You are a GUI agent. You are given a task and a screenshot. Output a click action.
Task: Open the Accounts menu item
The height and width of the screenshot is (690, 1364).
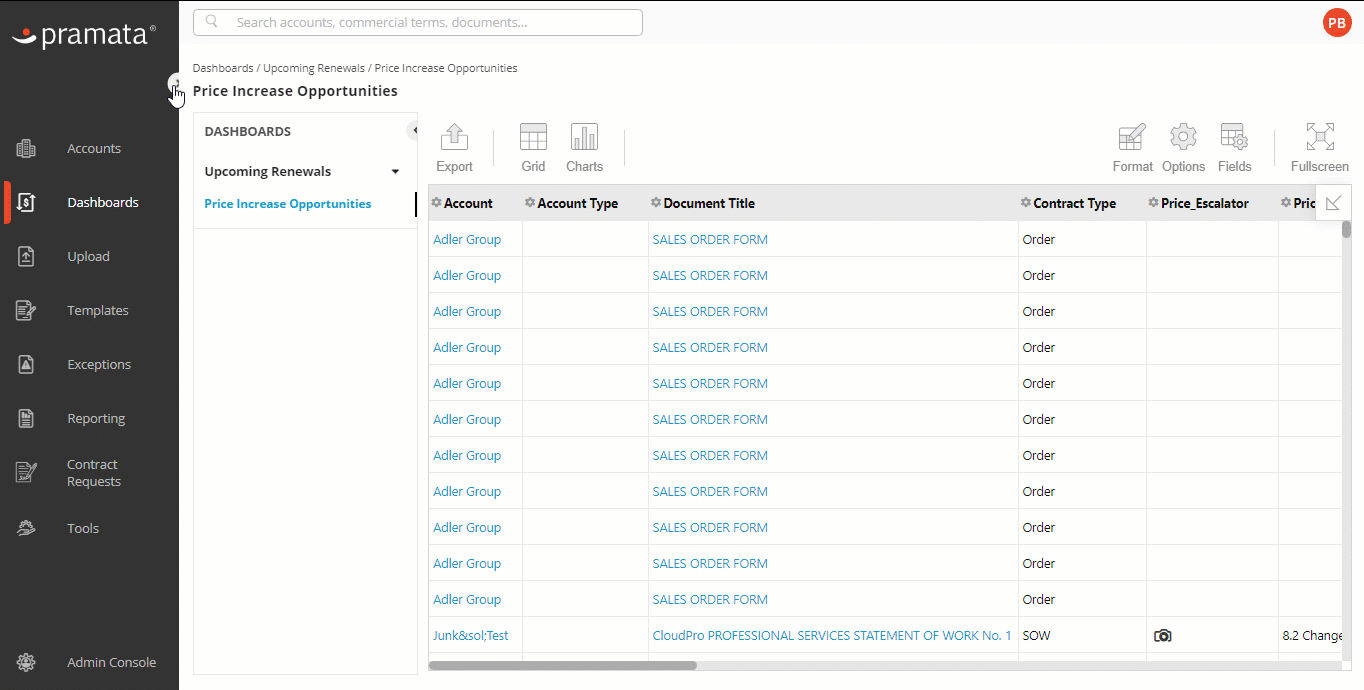(94, 149)
